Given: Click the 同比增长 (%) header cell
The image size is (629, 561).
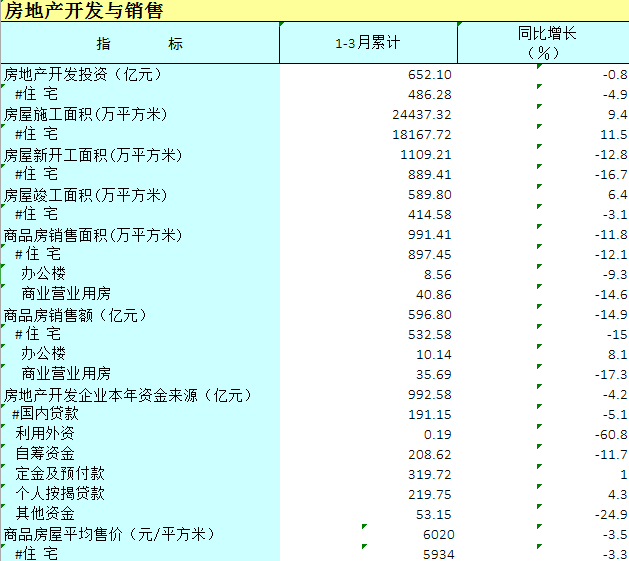Looking at the screenshot, I should pos(542,43).
